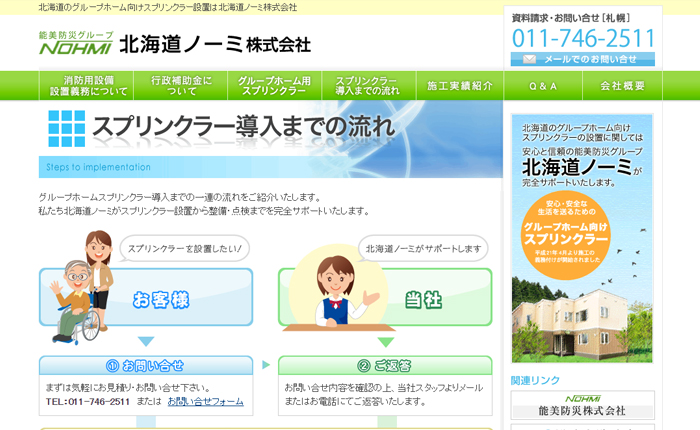Viewport: 700px width, 430px height.
Task: Click the 北海道ノーミ株式会社 company name heading
Action: (x=215, y=44)
